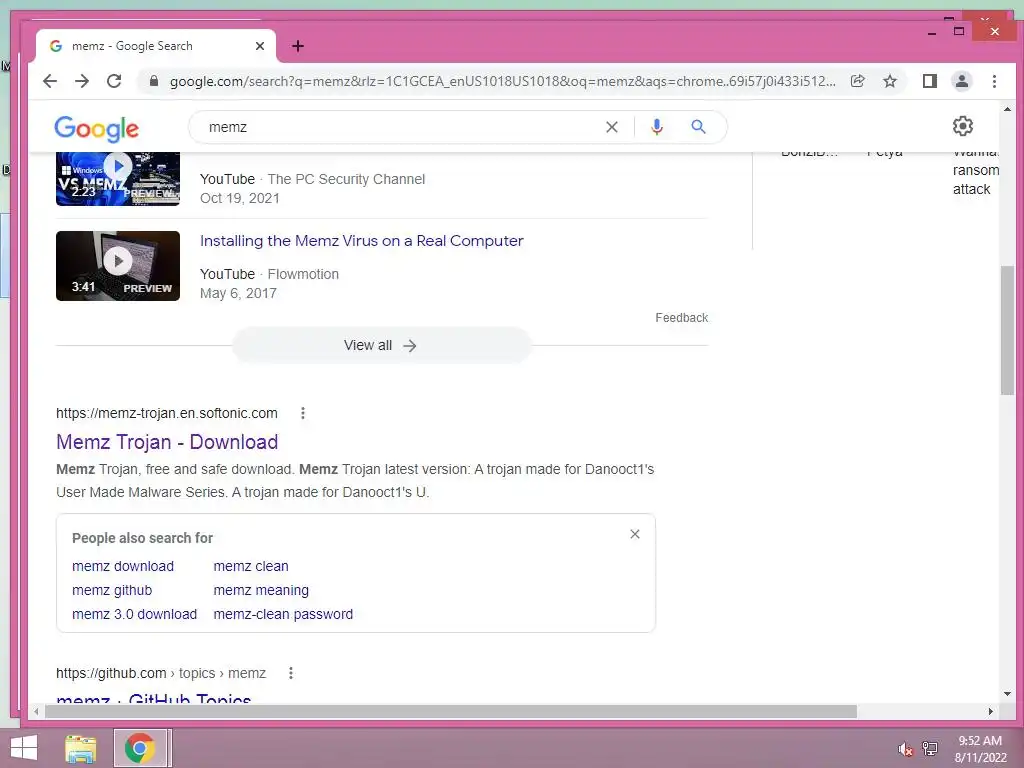
Task: Click the address bar URL
Action: point(502,82)
